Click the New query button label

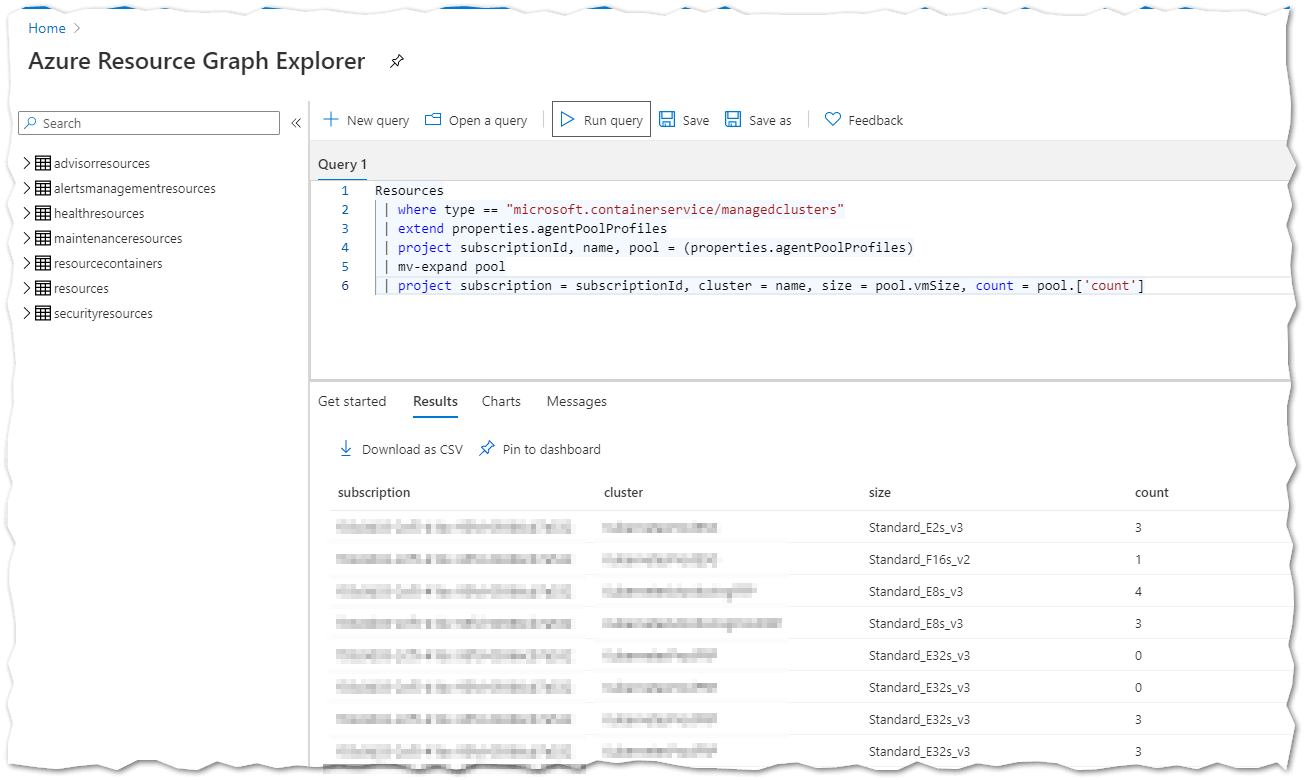coord(378,120)
